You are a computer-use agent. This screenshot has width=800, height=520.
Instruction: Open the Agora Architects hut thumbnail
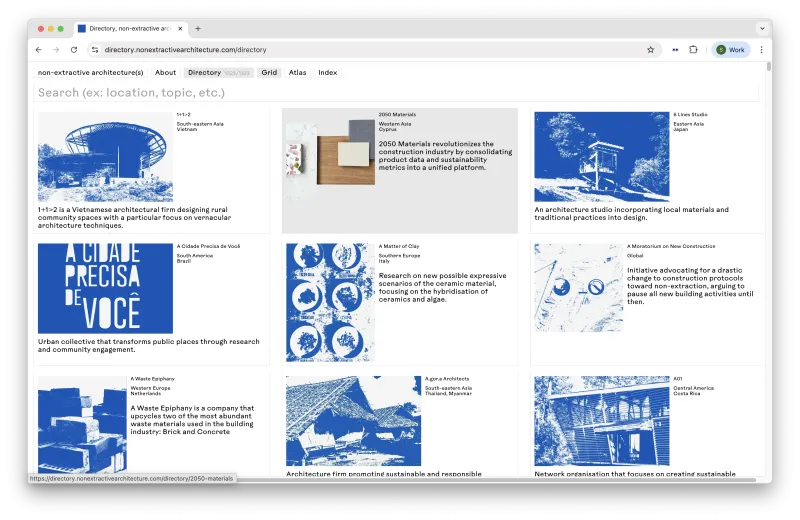(354, 421)
